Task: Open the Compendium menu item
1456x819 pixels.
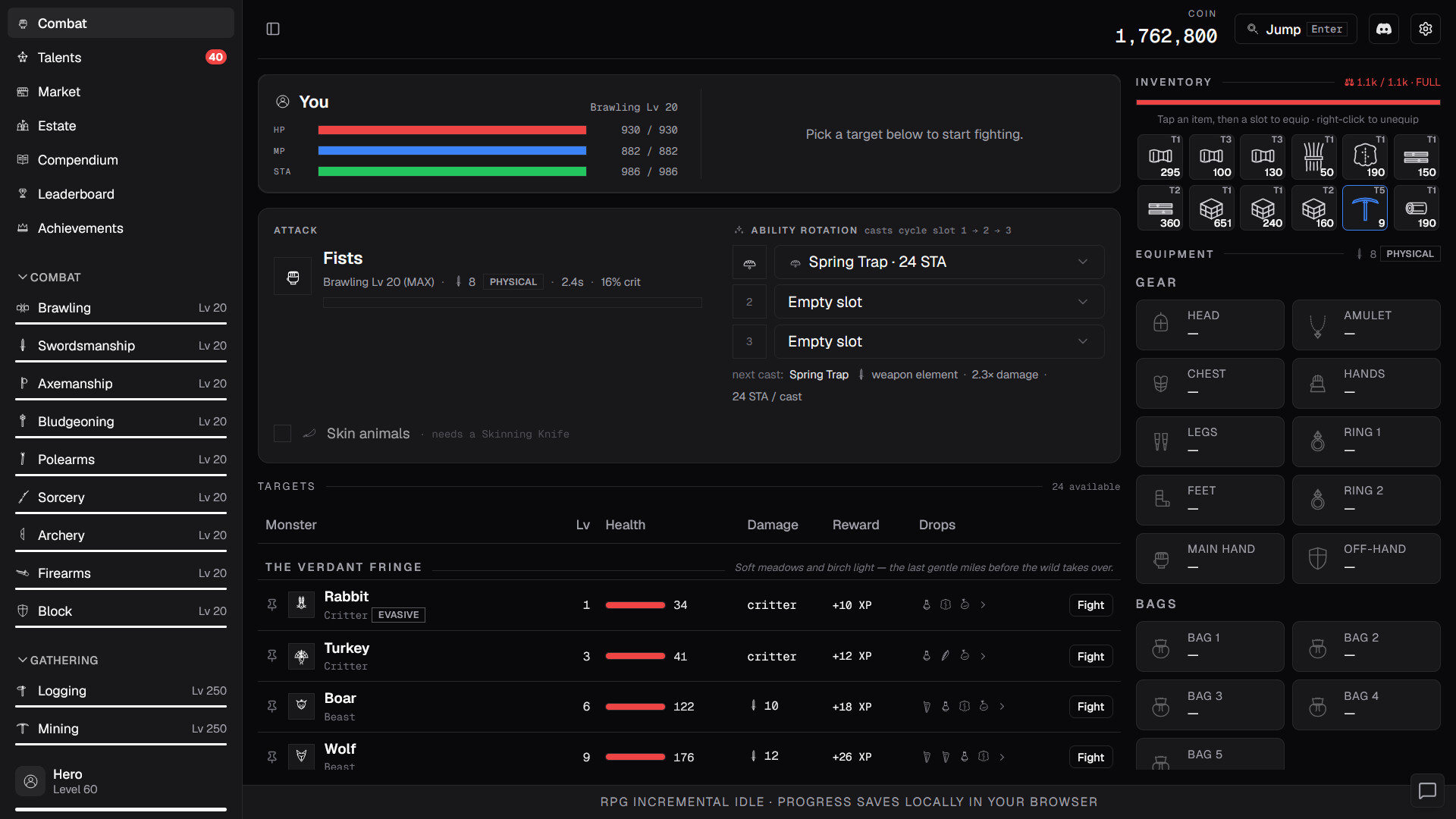Action: 121,160
